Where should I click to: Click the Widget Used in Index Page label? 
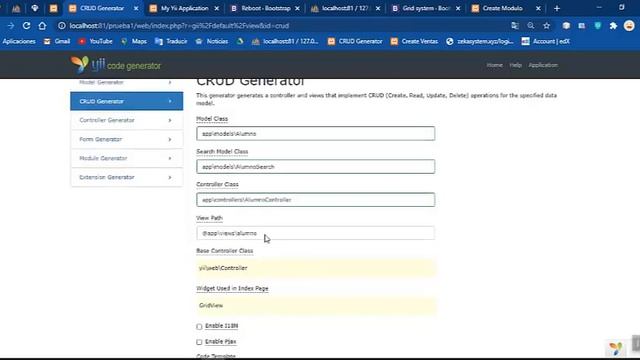pos(232,288)
